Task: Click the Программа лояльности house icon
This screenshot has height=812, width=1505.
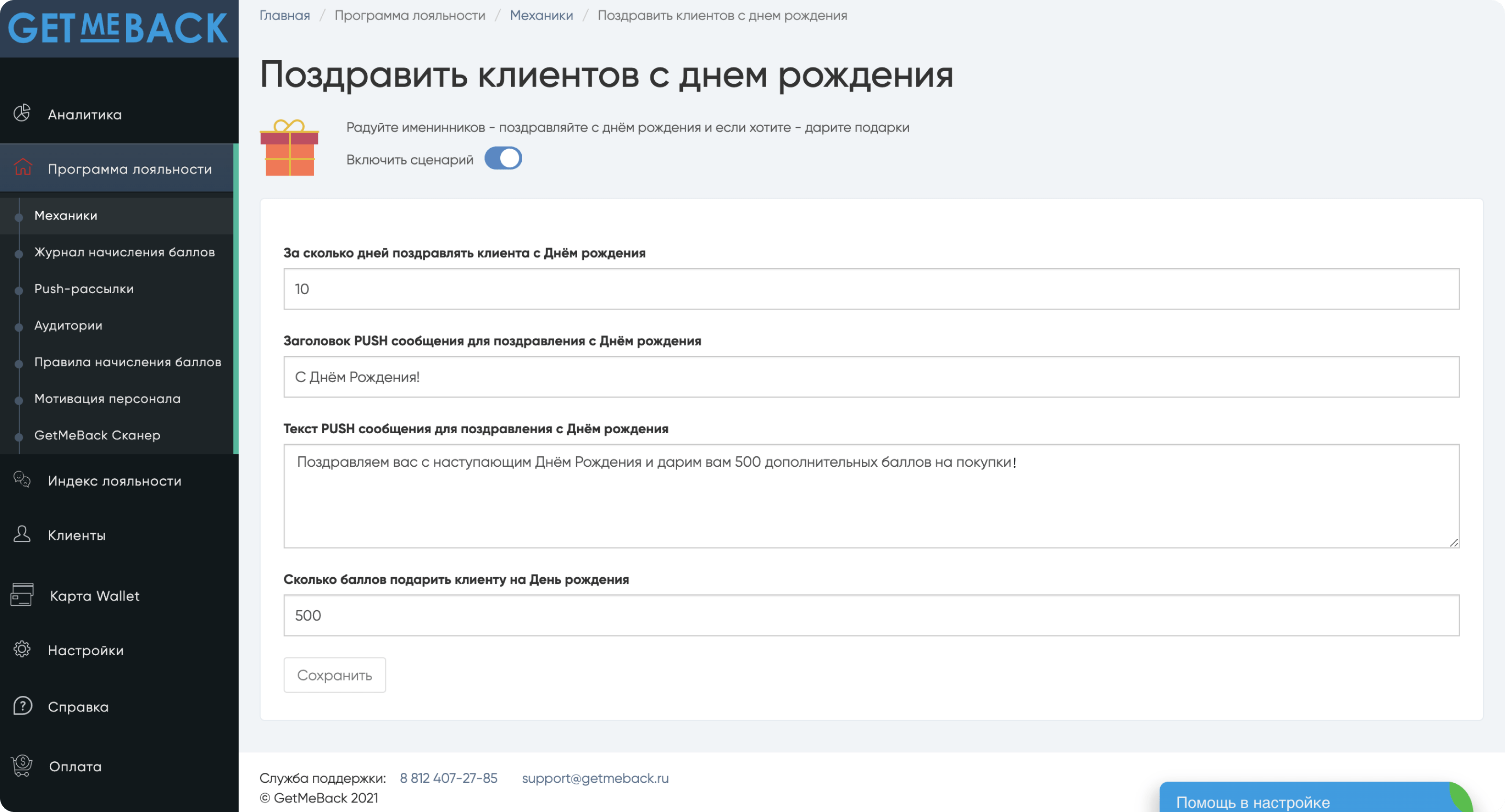Action: pyautogui.click(x=22, y=168)
